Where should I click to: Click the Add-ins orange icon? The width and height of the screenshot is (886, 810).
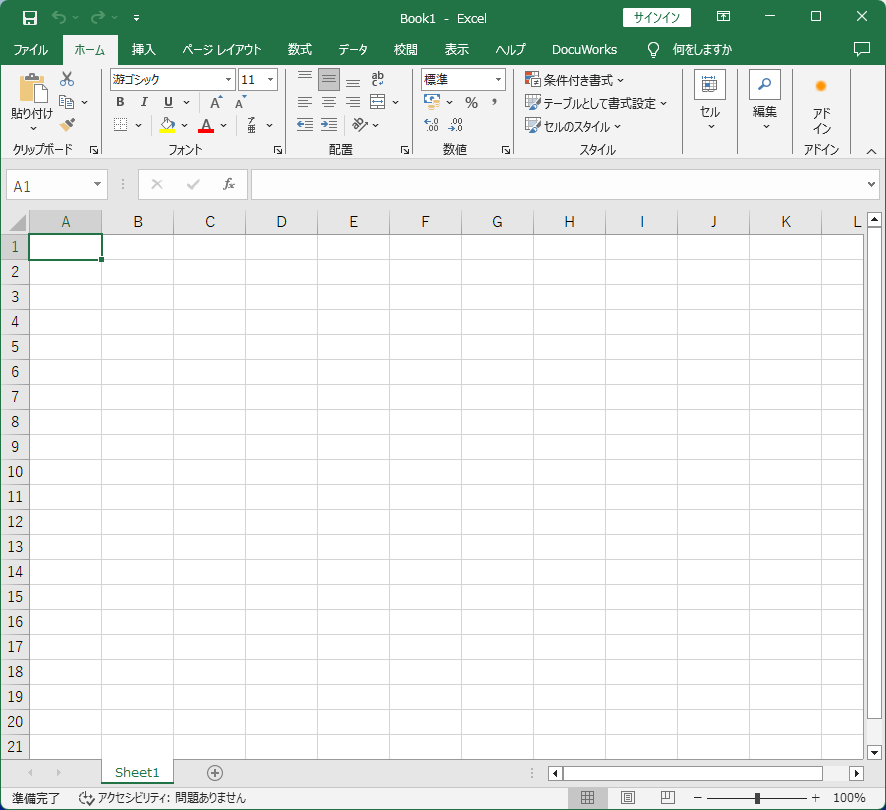(x=821, y=86)
